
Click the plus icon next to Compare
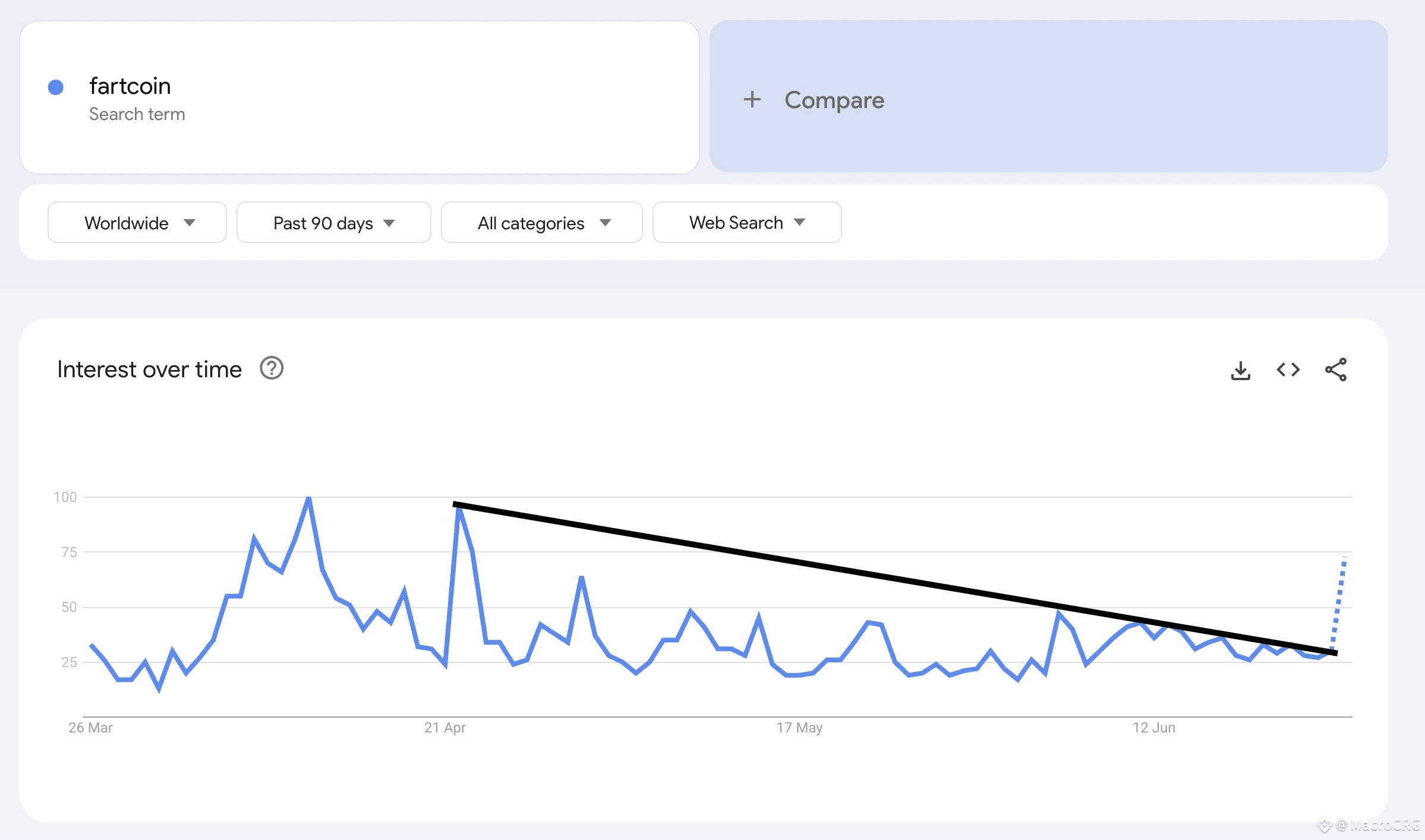(x=752, y=99)
